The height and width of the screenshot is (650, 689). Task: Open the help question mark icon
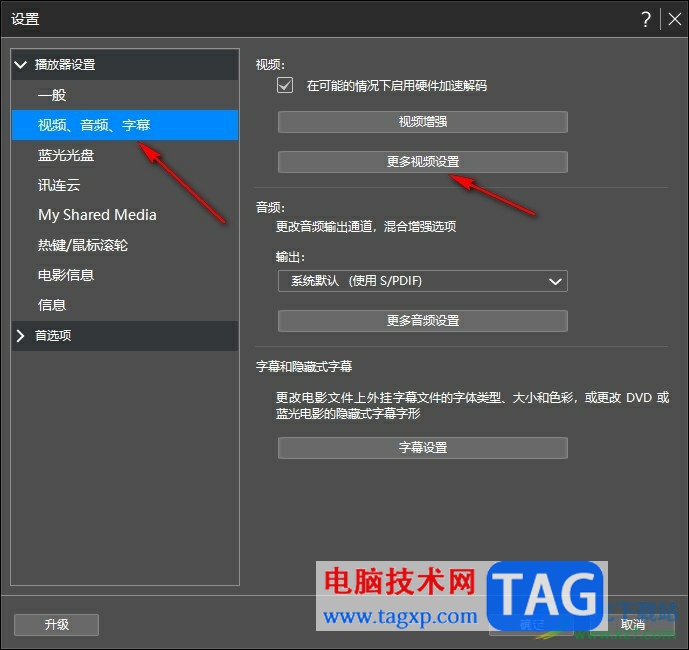pos(645,19)
